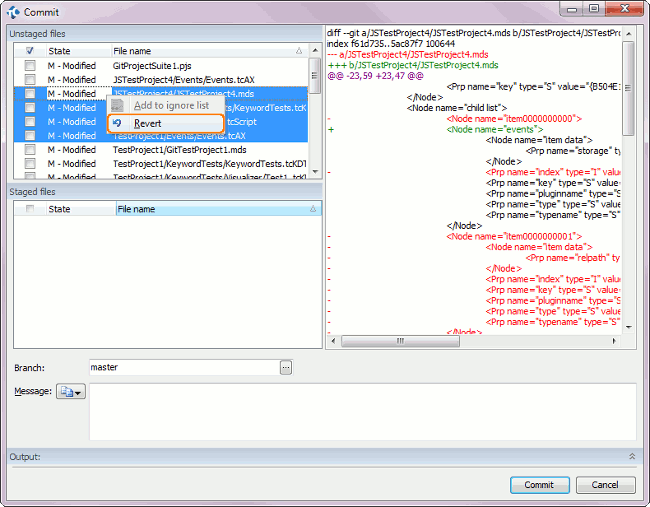The image size is (650, 507).
Task: Sort unstaged files by File name column
Action: (x=209, y=51)
